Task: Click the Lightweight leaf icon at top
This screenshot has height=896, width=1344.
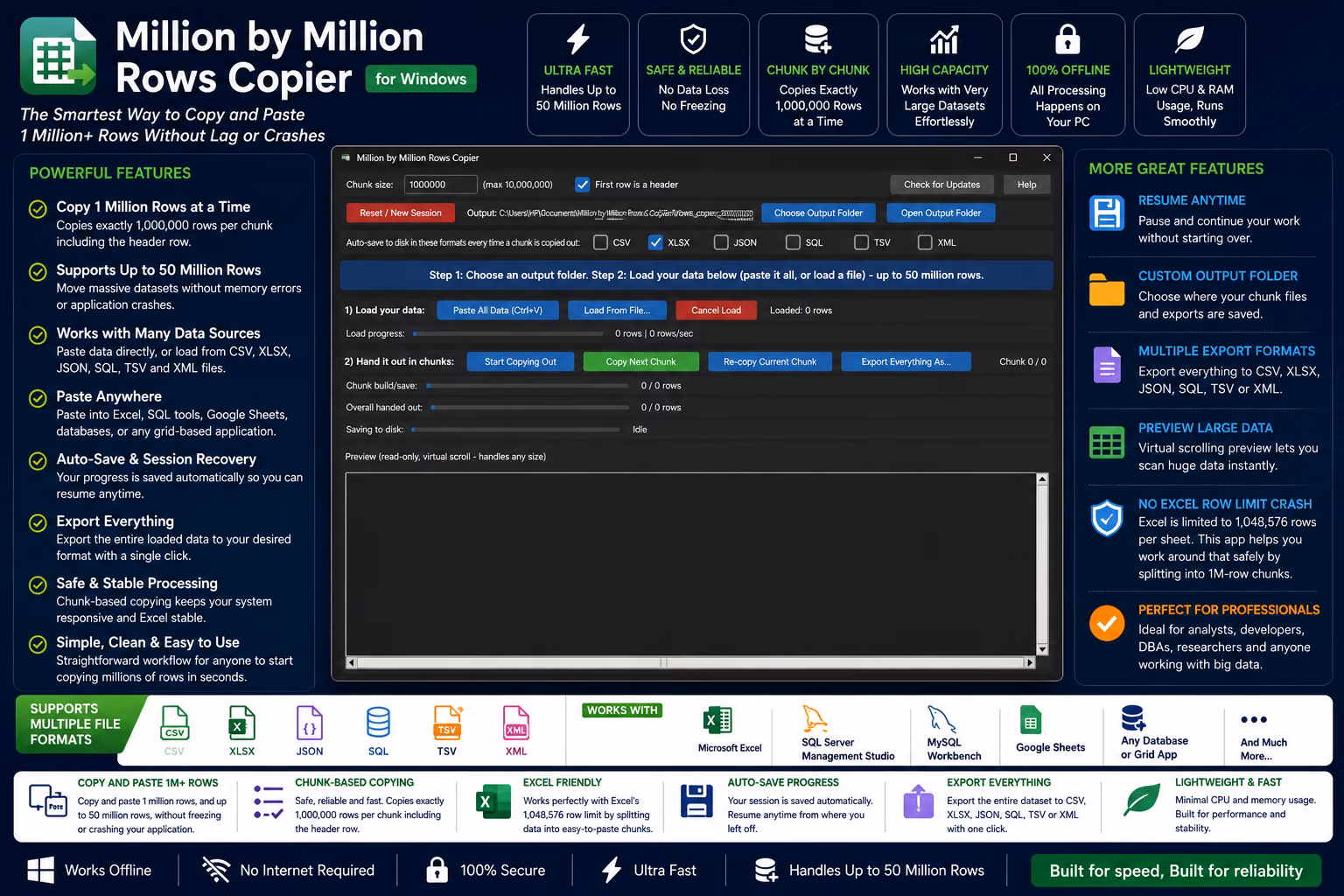Action: point(1189,39)
